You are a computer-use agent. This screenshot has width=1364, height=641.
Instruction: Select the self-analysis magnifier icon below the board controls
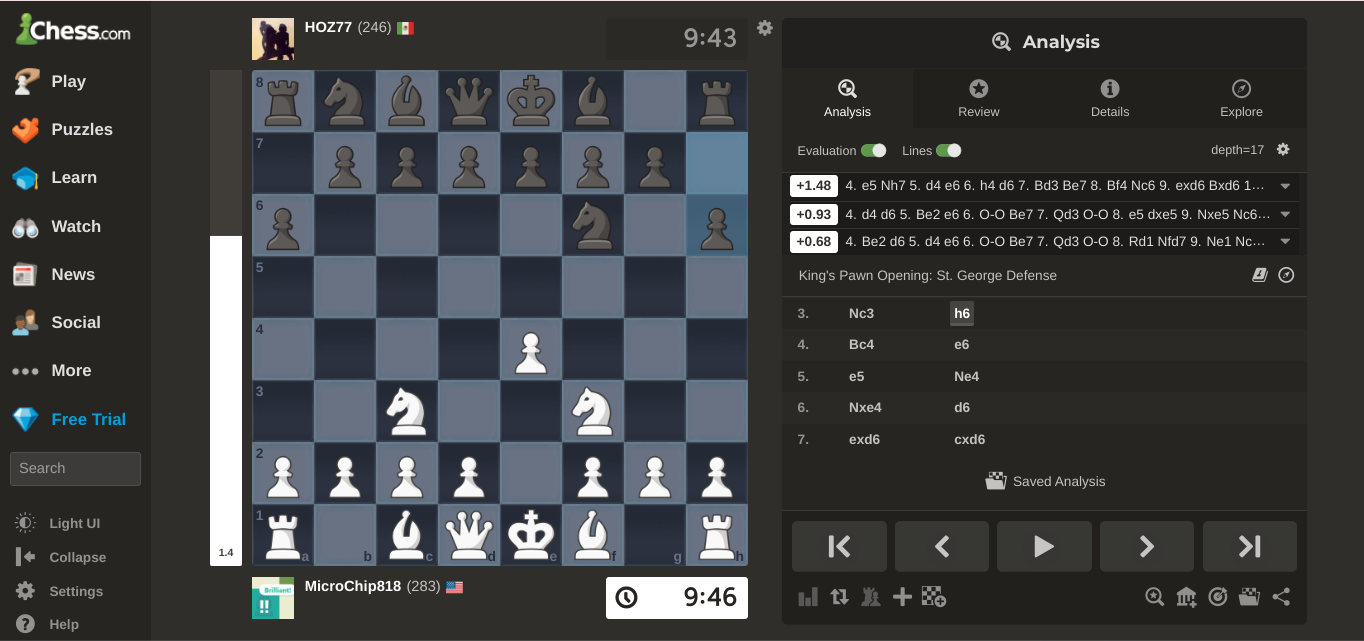[x=1155, y=596]
